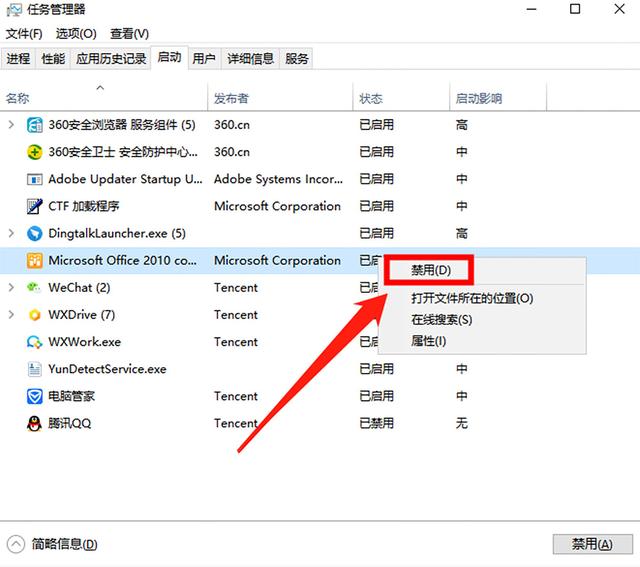This screenshot has height=567, width=640.
Task: Sort by the 名称 column header
Action: click(18, 98)
